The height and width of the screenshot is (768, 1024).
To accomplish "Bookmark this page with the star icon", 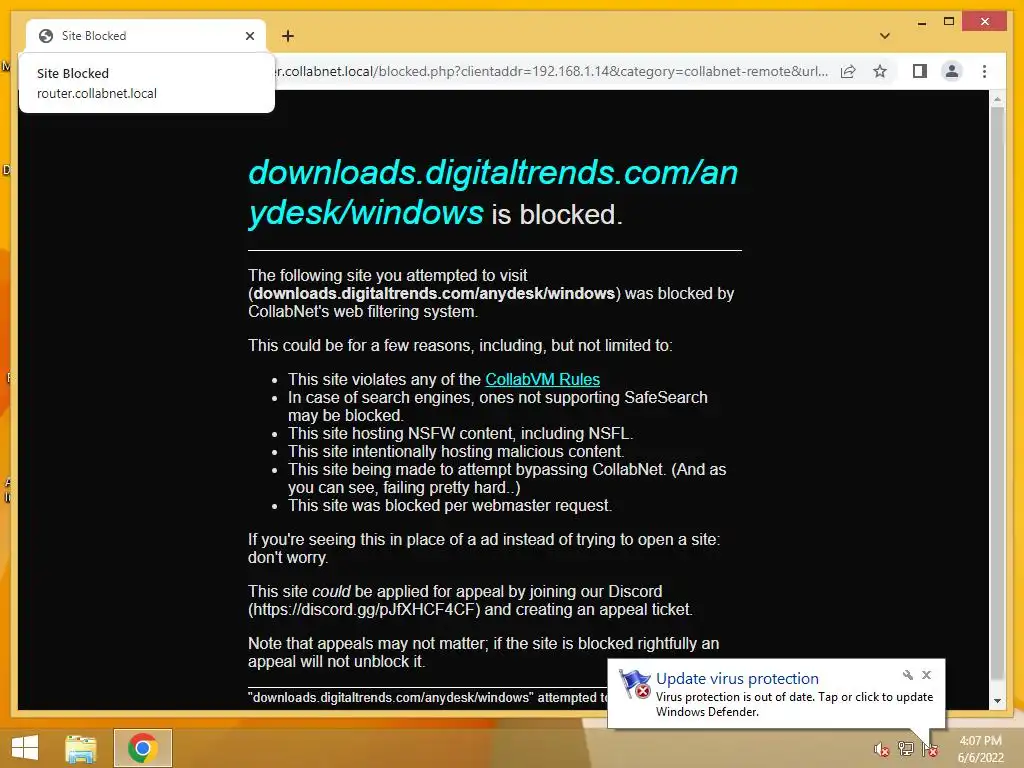I will 880,71.
